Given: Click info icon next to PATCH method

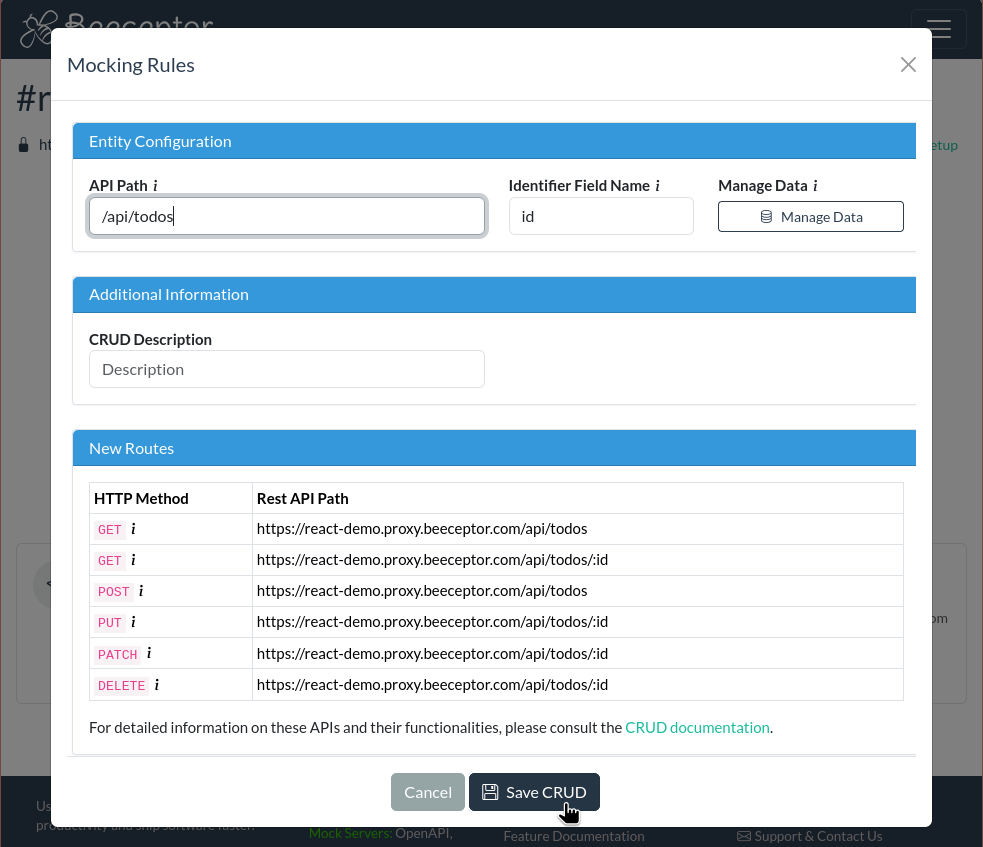Looking at the screenshot, I should click(149, 653).
